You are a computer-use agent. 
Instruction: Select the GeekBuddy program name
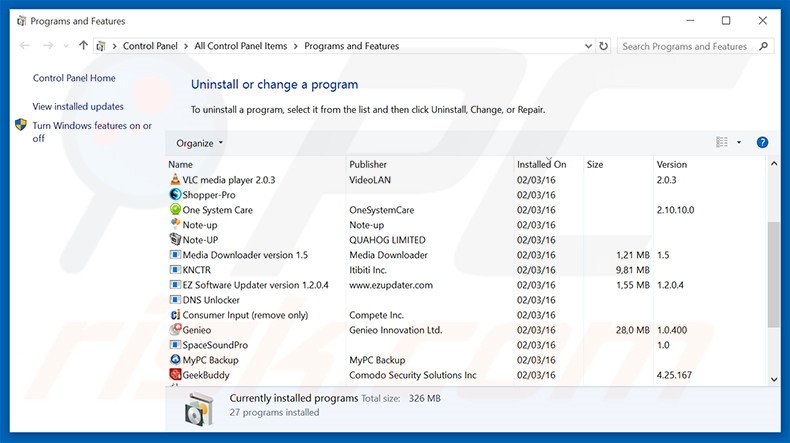click(x=206, y=375)
